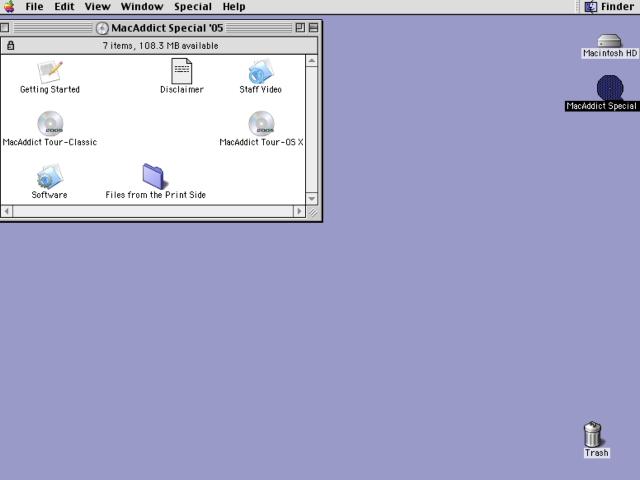
Task: Select the Macintosh HD drive icon
Action: point(609,41)
